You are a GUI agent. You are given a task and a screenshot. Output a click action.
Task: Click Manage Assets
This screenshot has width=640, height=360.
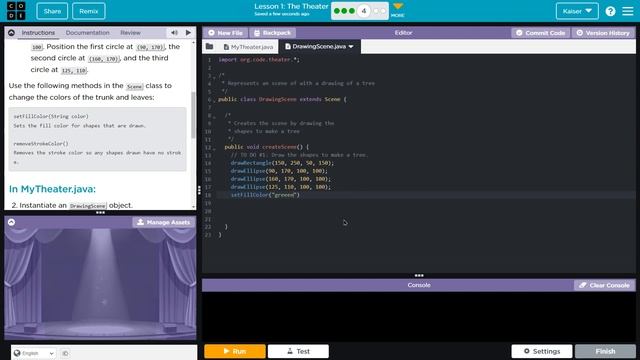pyautogui.click(x=163, y=222)
